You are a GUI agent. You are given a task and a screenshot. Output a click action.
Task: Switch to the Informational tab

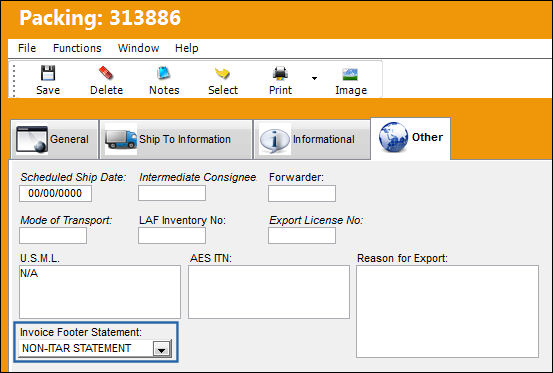point(312,140)
